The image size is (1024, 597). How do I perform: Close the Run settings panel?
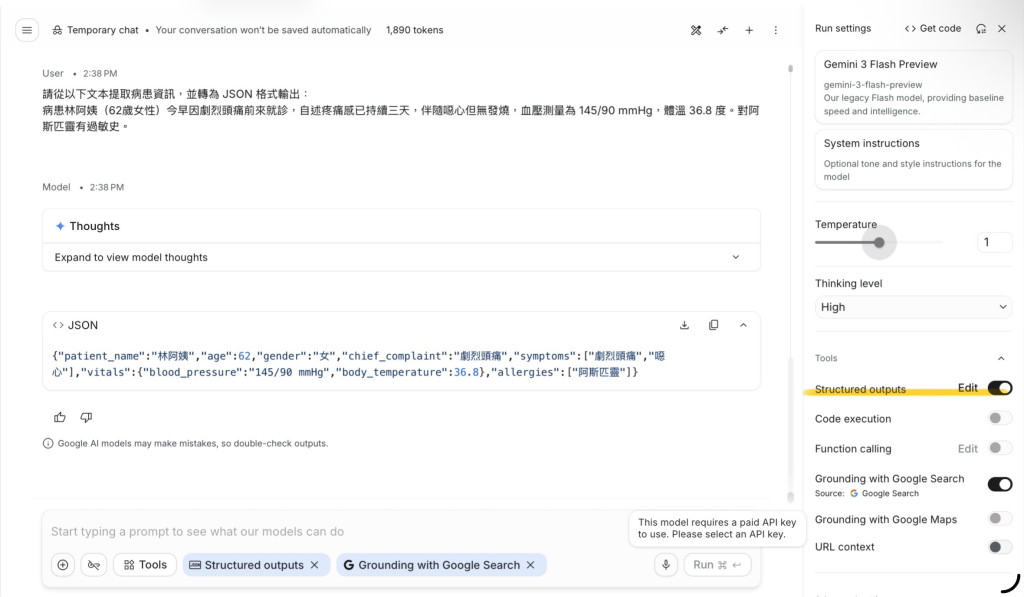1002,29
